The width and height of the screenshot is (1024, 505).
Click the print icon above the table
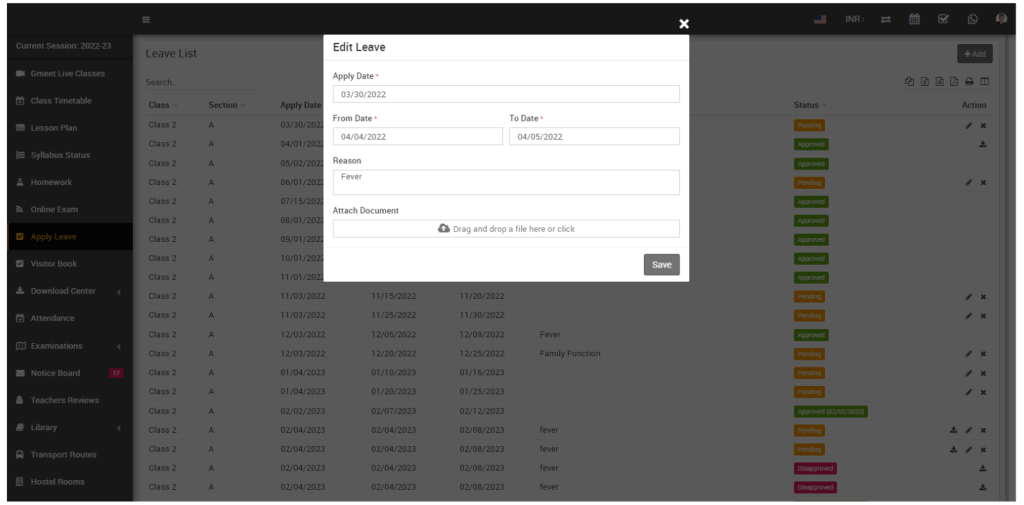(x=969, y=82)
